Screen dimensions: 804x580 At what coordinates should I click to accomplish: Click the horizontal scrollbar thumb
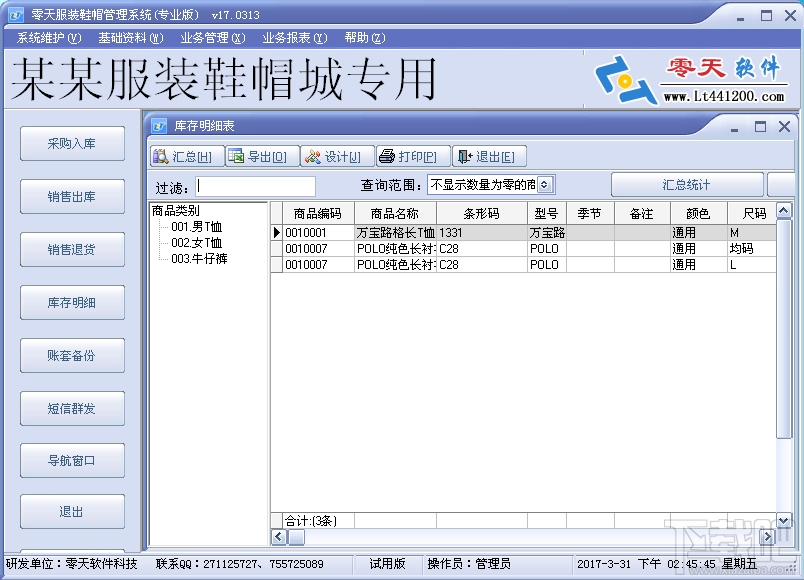(296, 537)
